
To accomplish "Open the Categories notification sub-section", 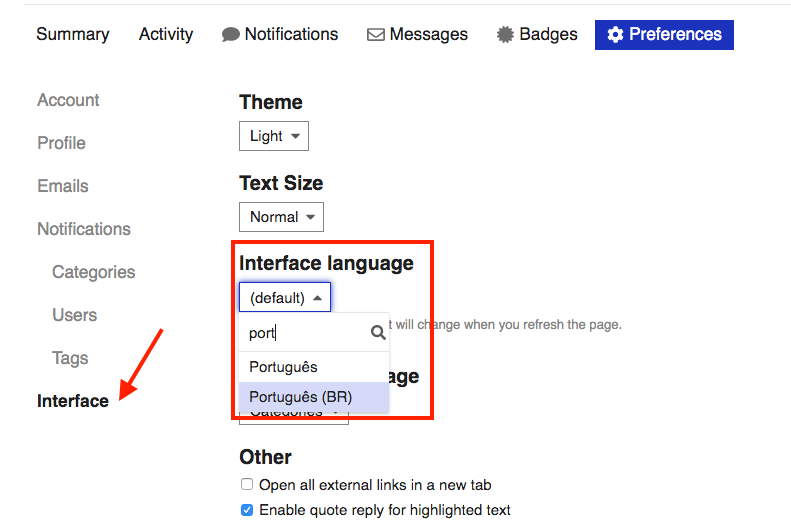I will point(93,272).
